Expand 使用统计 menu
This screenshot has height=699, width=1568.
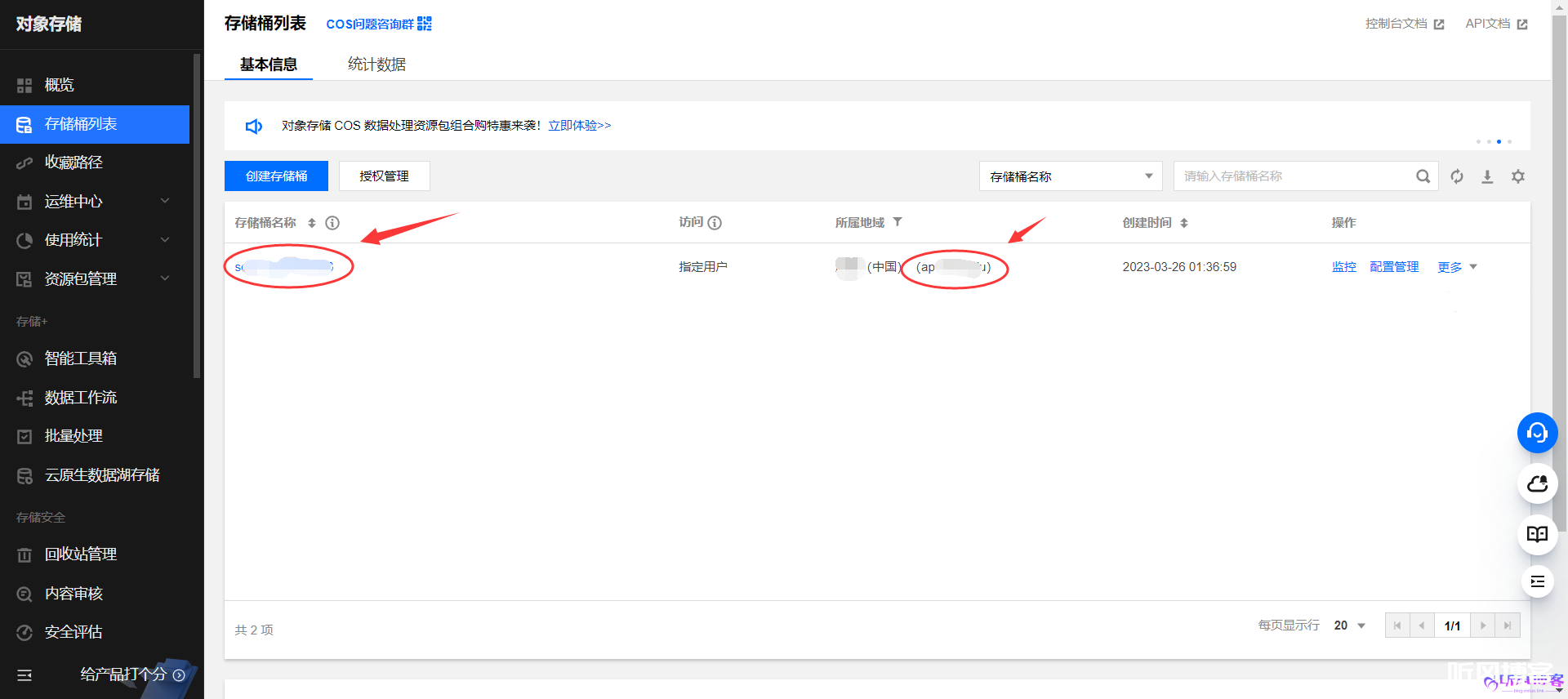[95, 240]
